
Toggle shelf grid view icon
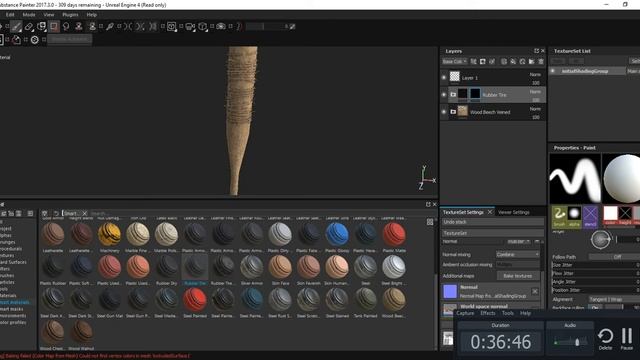(430, 222)
